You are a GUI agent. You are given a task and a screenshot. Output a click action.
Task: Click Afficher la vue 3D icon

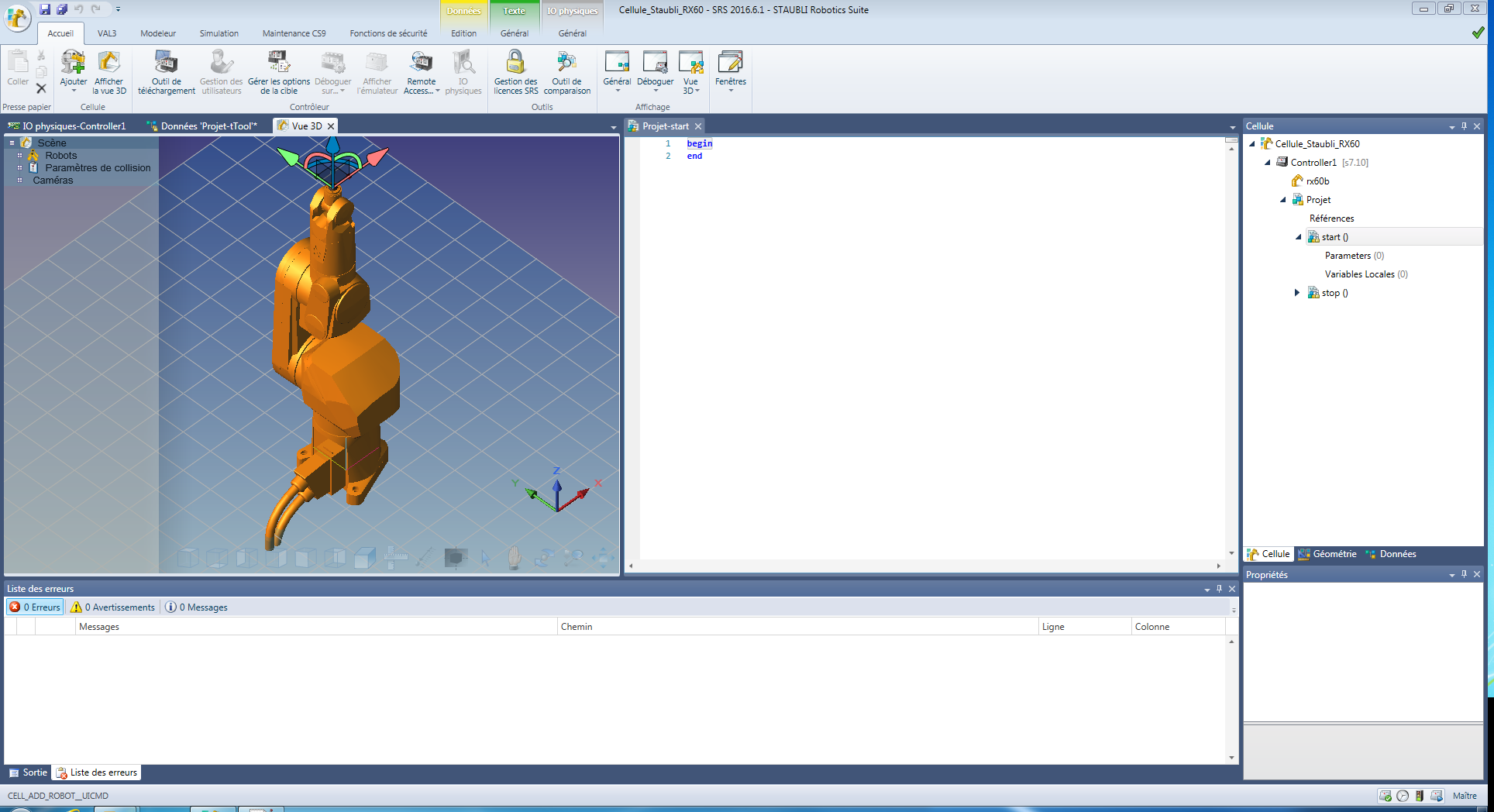108,63
